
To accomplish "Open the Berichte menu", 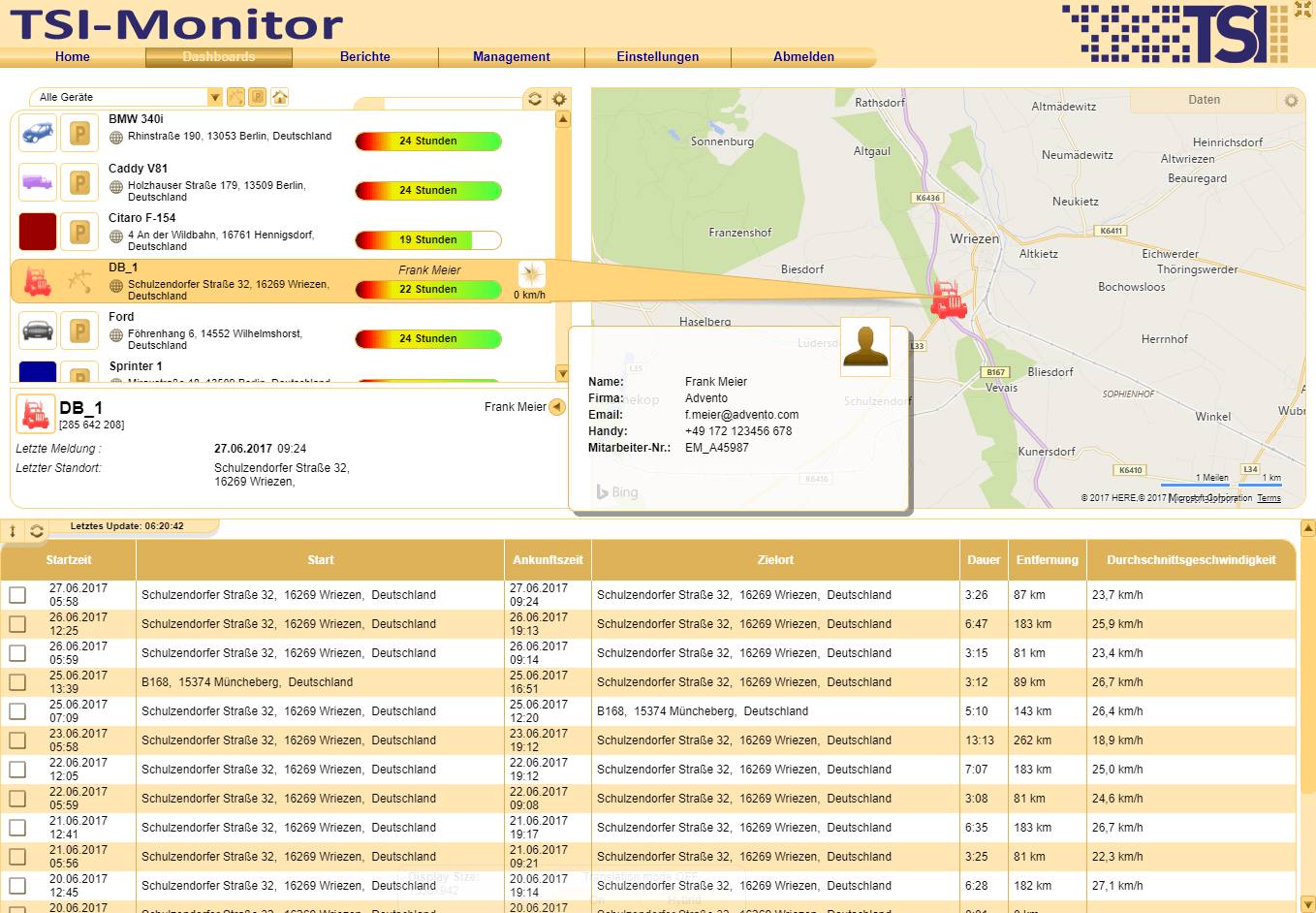I will [x=365, y=57].
